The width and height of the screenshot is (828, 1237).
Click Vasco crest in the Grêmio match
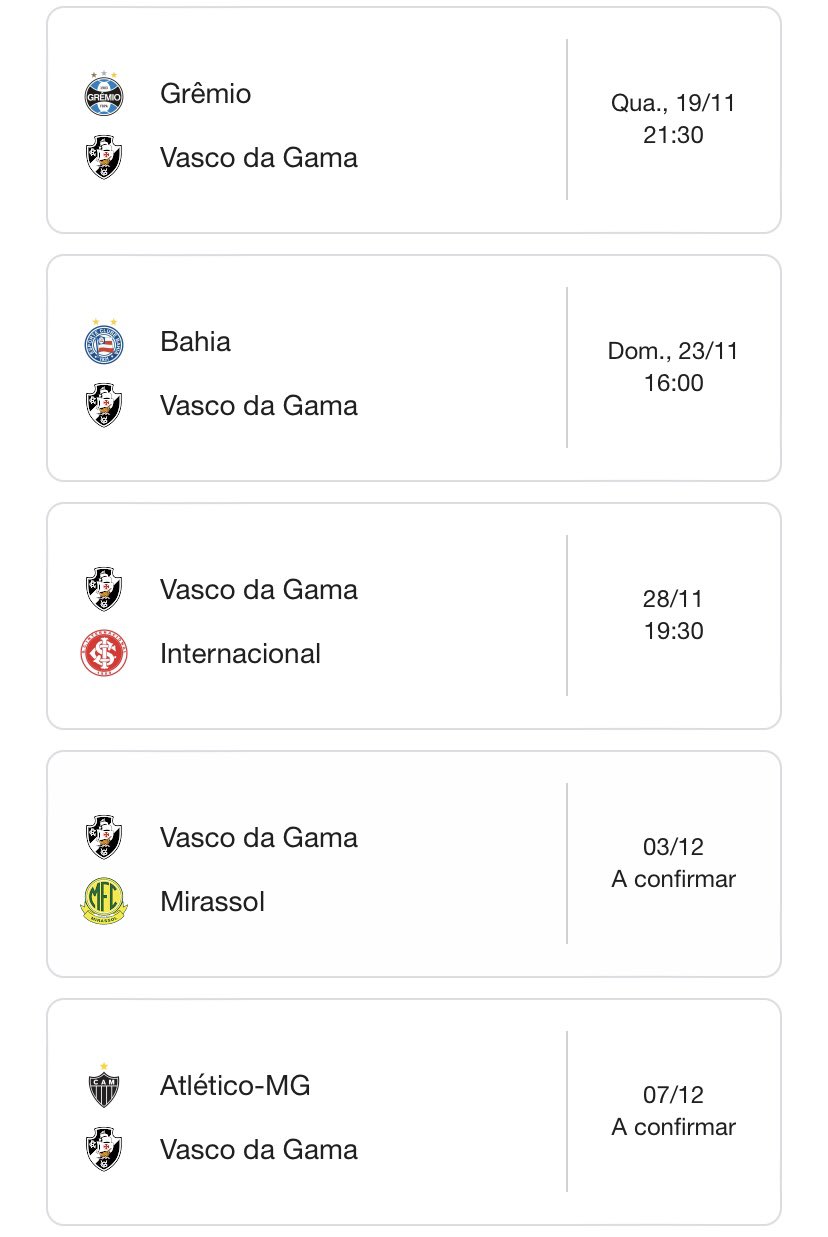[x=103, y=157]
